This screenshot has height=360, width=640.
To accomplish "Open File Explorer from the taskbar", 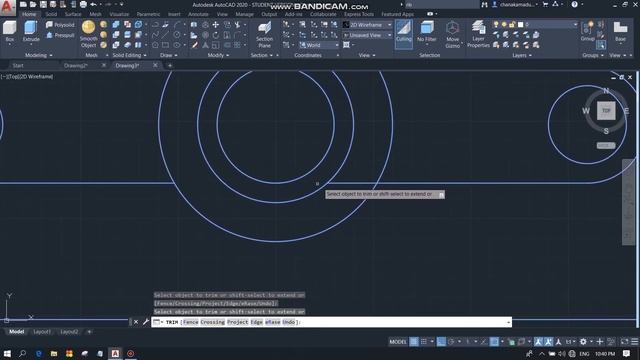I will tap(54, 353).
